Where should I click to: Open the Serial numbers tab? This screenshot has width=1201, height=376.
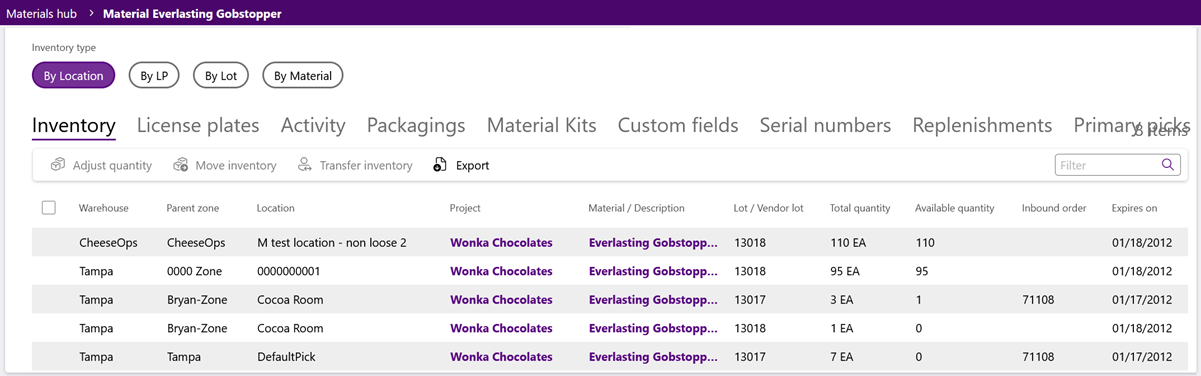825,125
